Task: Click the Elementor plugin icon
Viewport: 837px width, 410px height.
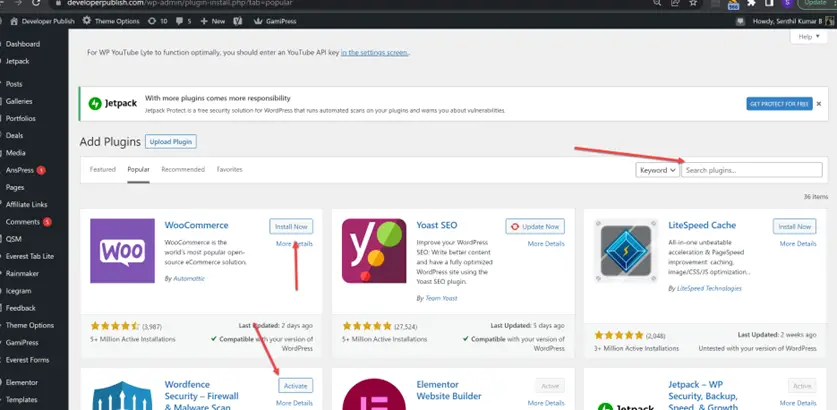Action: point(374,394)
